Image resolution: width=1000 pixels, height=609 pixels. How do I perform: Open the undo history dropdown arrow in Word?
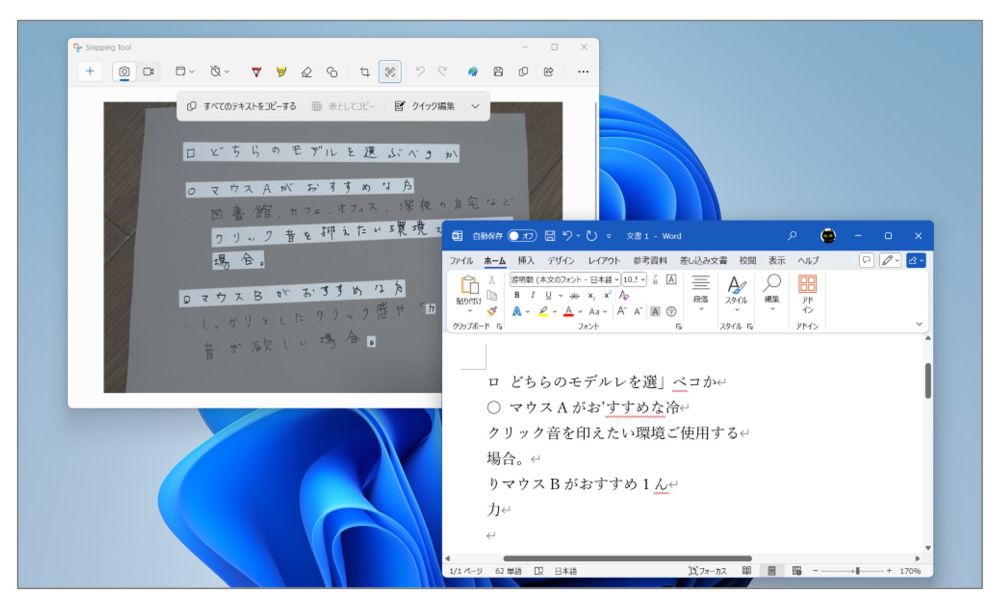pos(578,236)
